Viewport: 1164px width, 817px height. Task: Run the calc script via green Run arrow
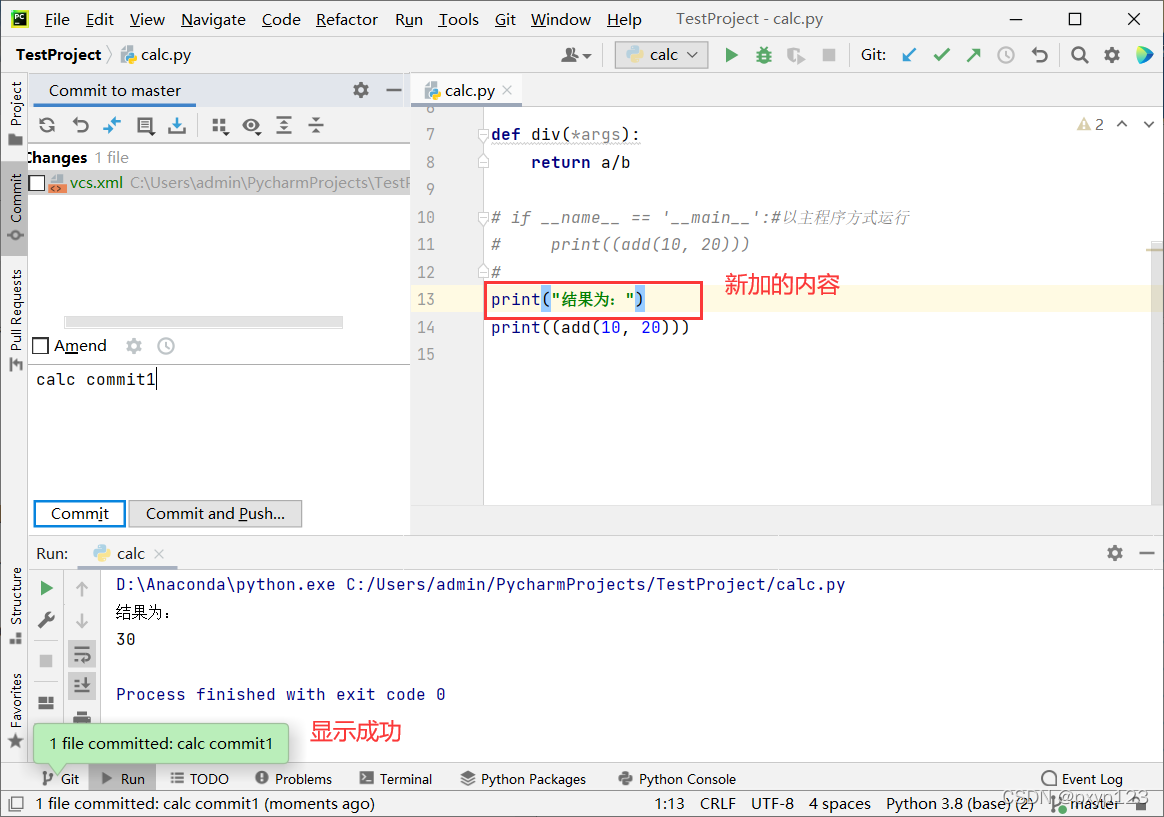(731, 55)
